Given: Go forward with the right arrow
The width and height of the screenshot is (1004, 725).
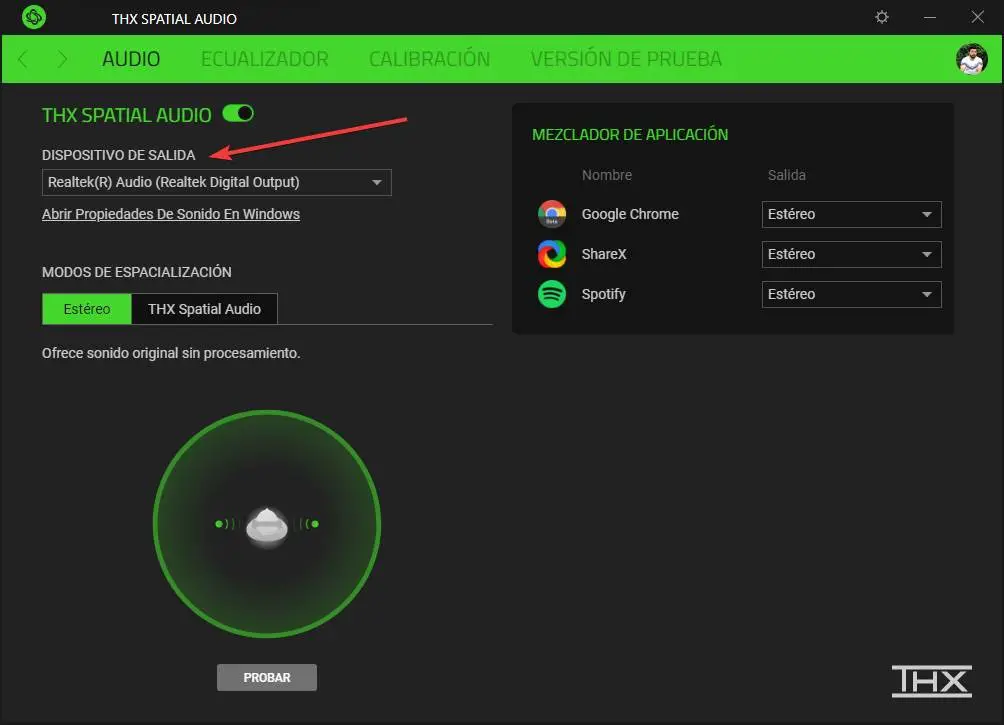Looking at the screenshot, I should coord(62,59).
